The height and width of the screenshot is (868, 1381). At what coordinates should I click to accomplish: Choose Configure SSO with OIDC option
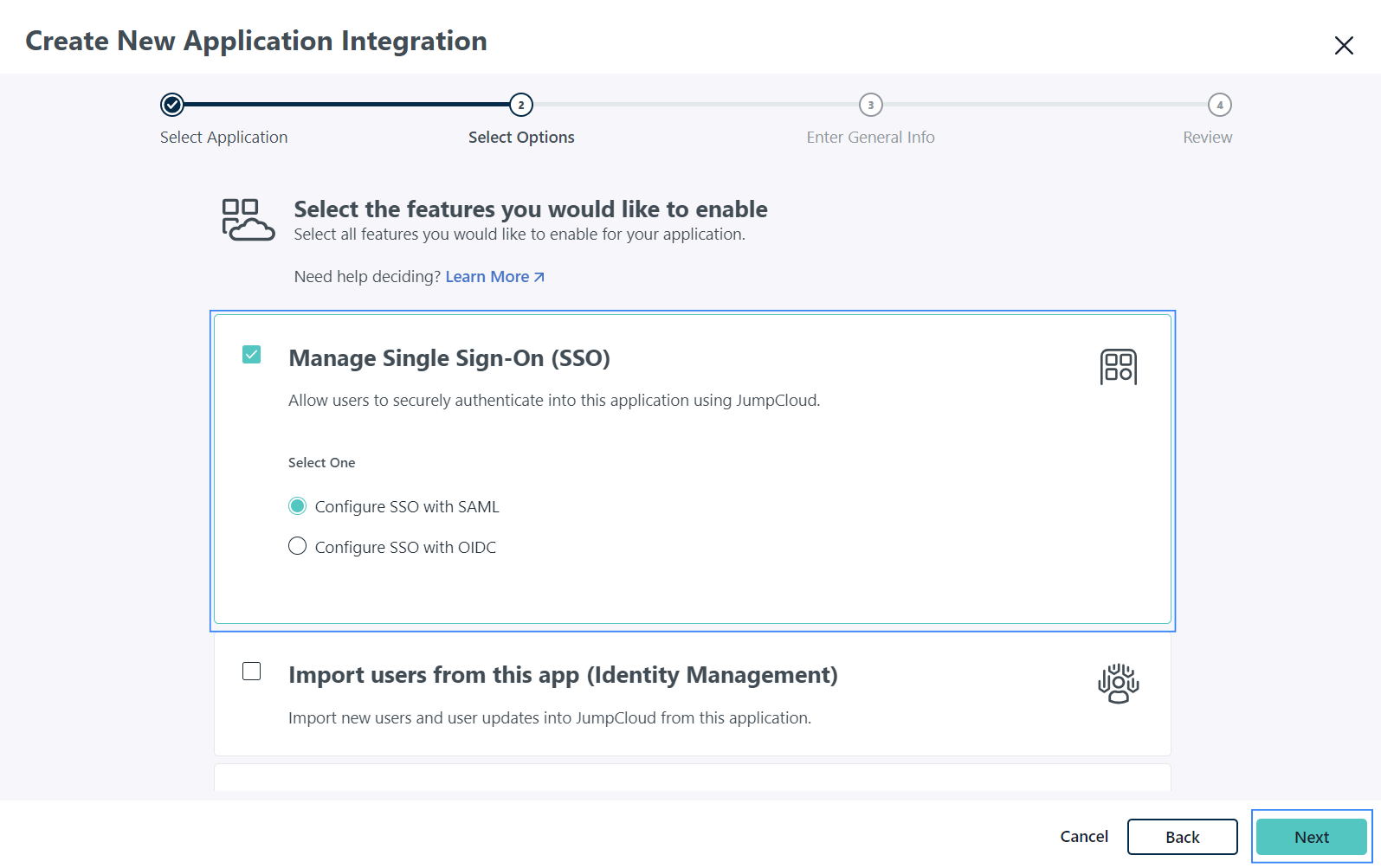coord(297,547)
